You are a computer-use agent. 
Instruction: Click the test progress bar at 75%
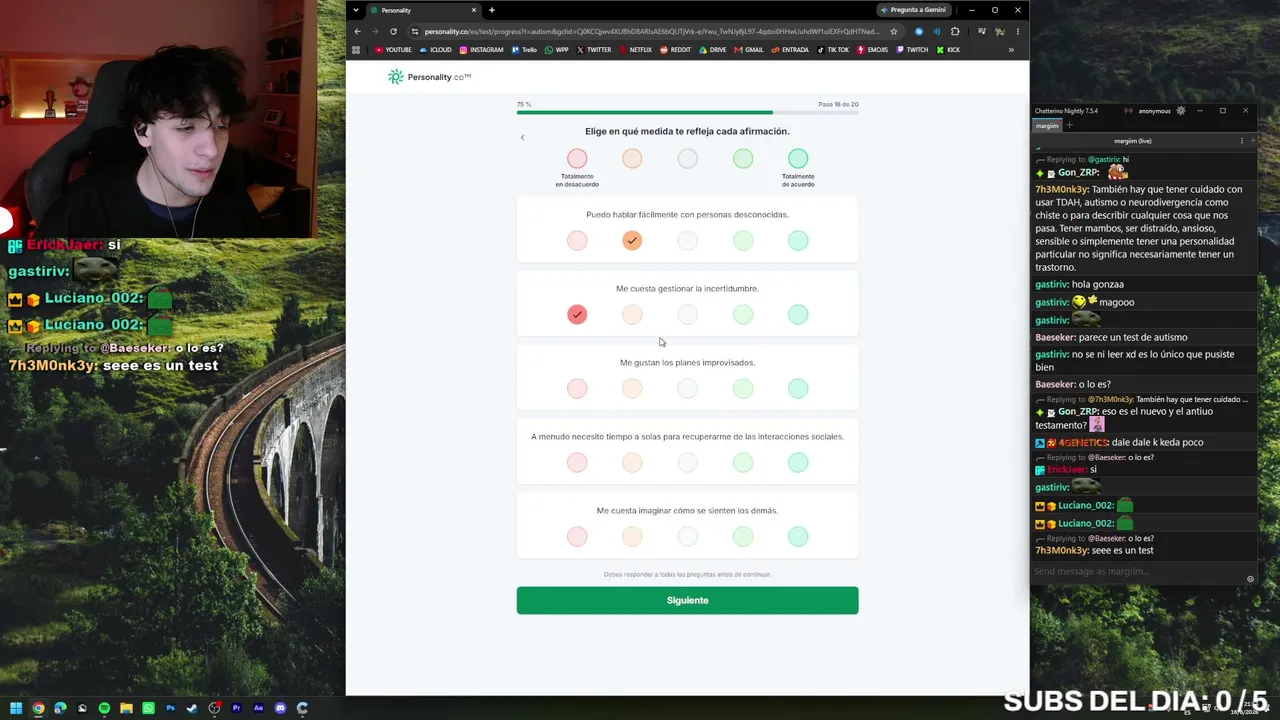coord(687,112)
